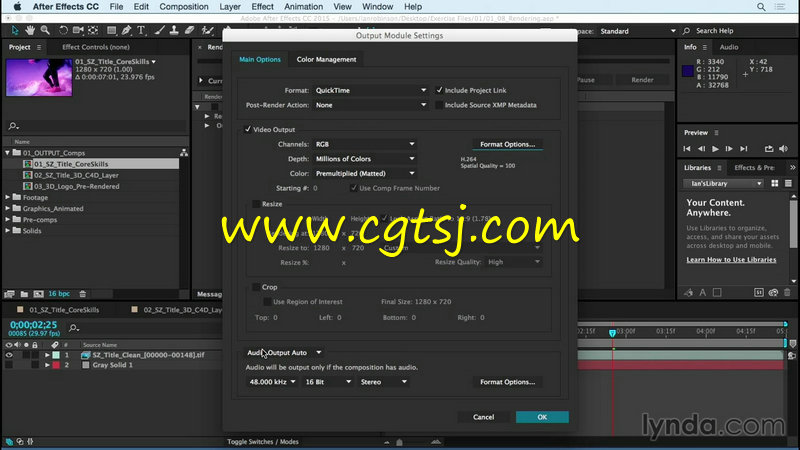This screenshot has width=800, height=450.
Task: Open the Effect menu
Action: pos(262,7)
